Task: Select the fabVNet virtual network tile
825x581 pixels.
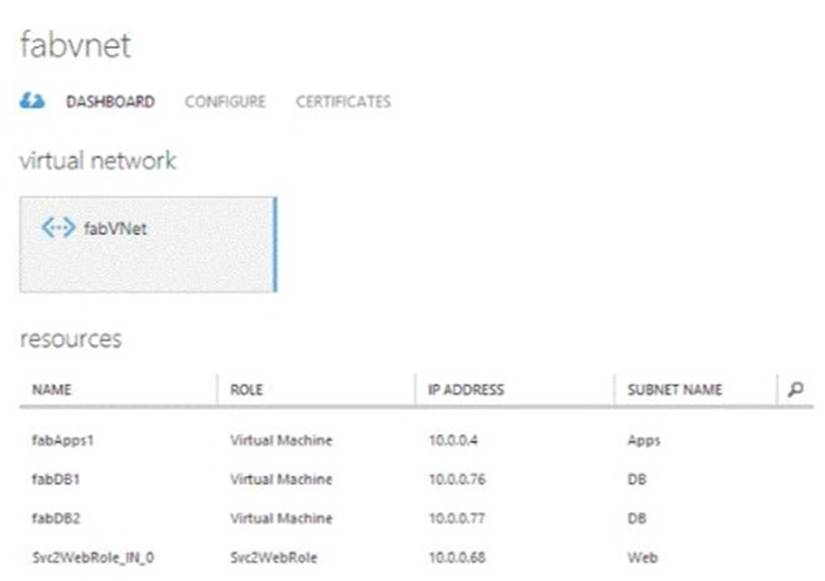Action: 147,244
